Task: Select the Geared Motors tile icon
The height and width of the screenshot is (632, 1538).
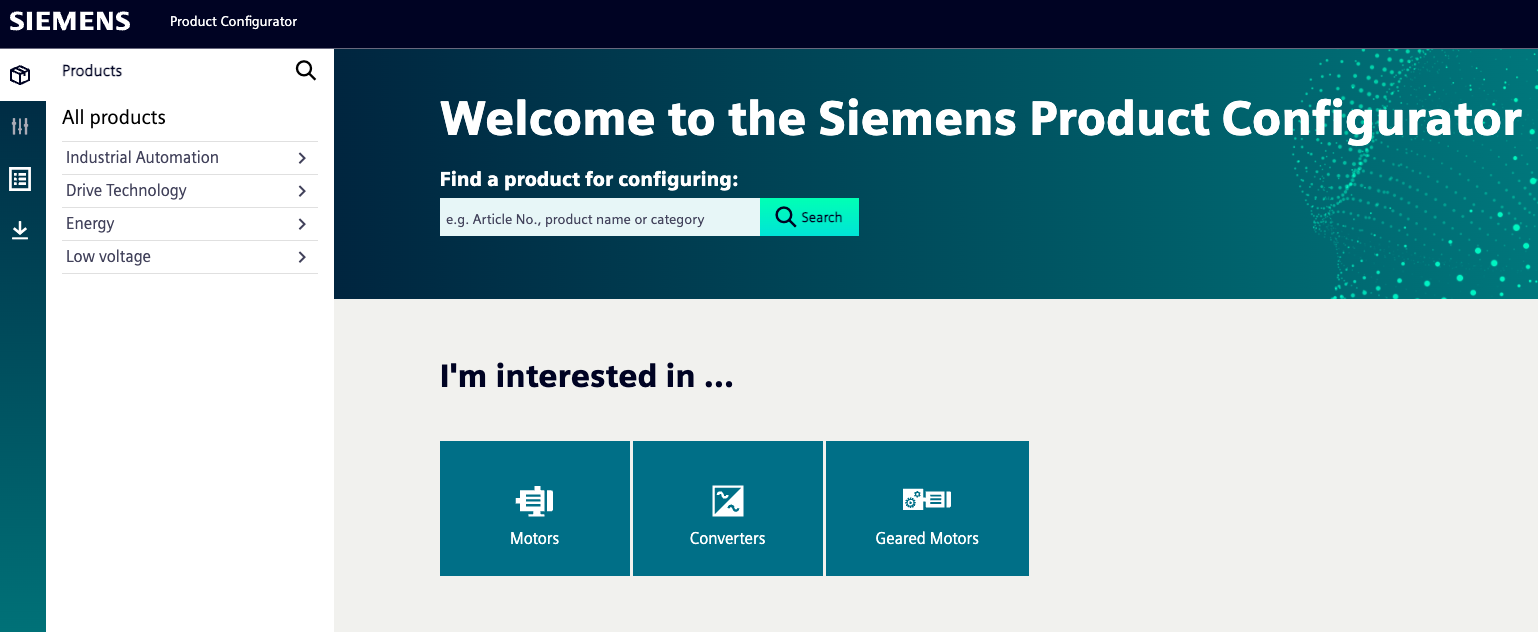Action: click(927, 500)
